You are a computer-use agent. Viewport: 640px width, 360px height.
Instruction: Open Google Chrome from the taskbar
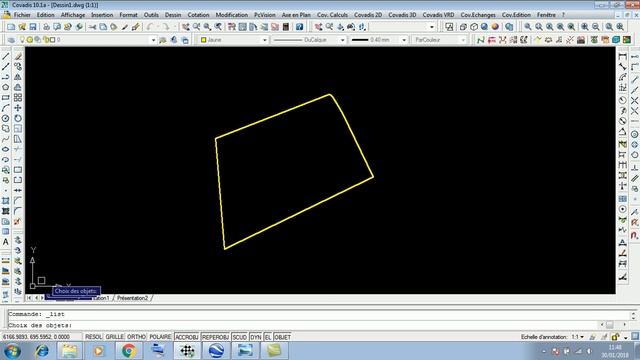(129, 351)
